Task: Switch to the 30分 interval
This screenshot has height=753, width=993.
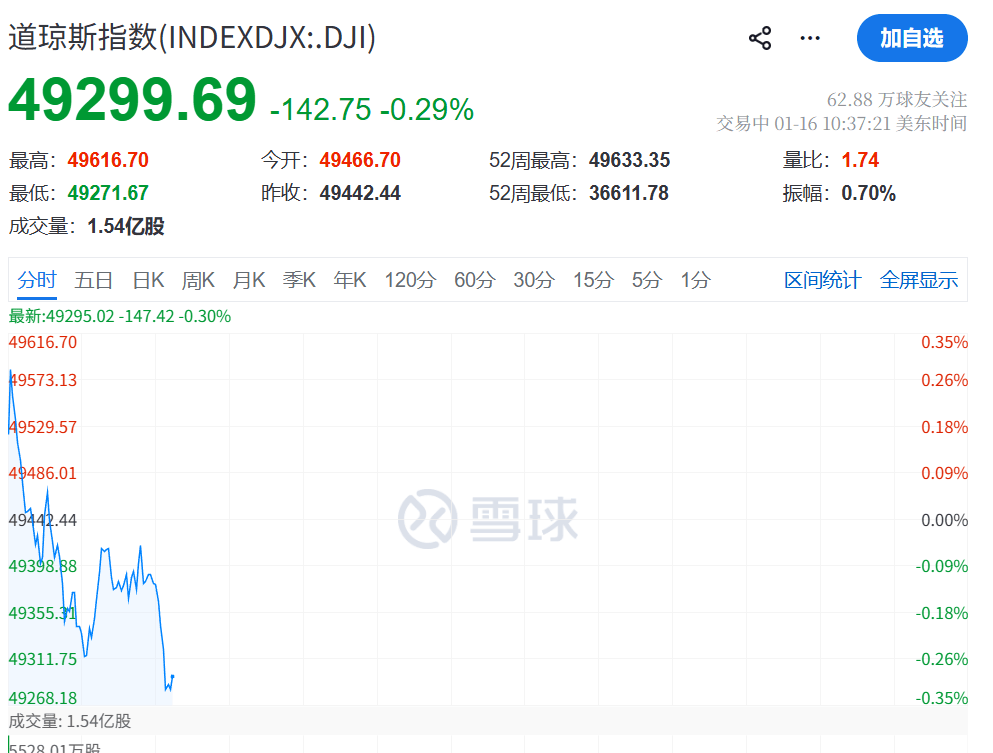Action: [x=533, y=280]
